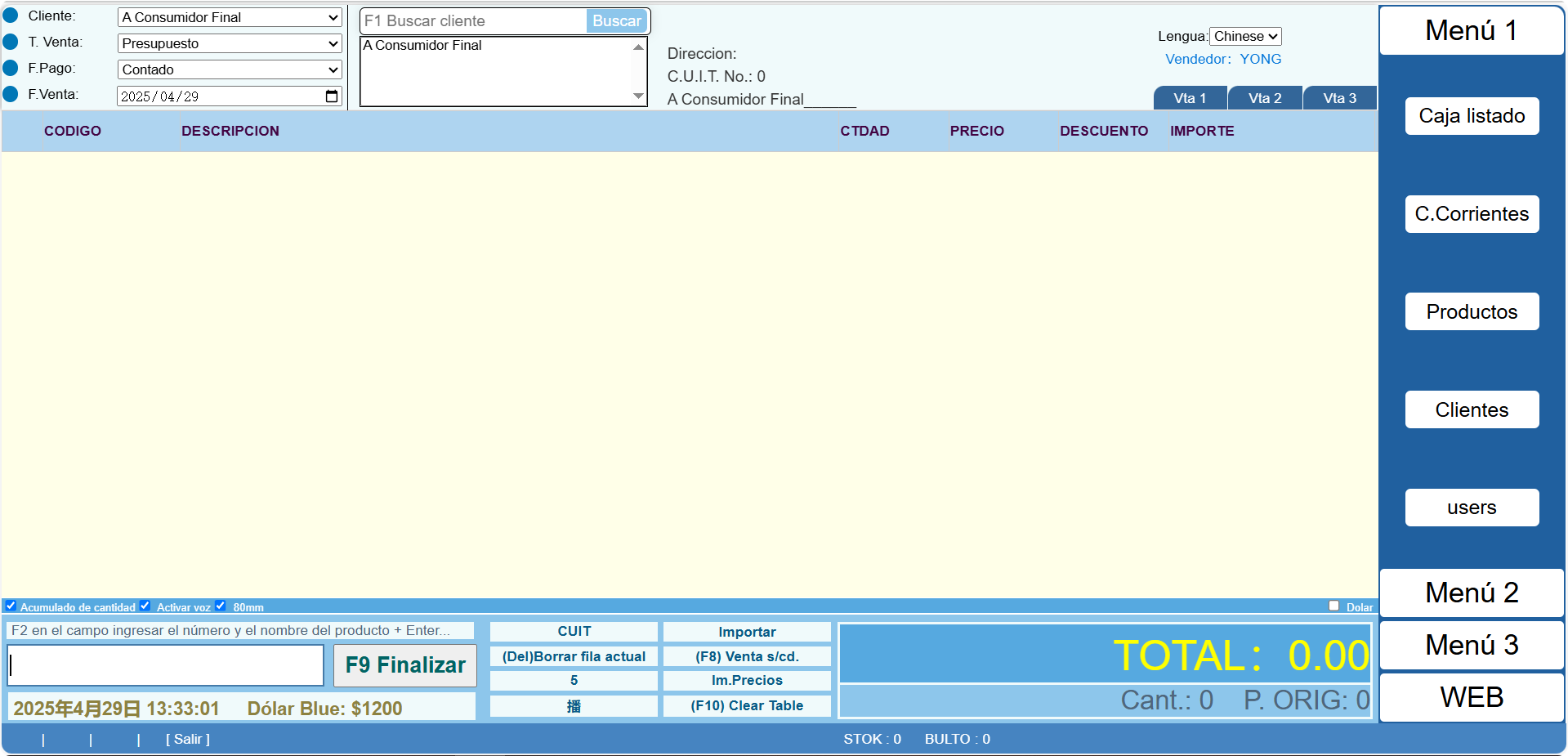This screenshot has width=1568, height=756.
Task: Uncheck Acumulado de cantidad
Action: click(x=11, y=606)
